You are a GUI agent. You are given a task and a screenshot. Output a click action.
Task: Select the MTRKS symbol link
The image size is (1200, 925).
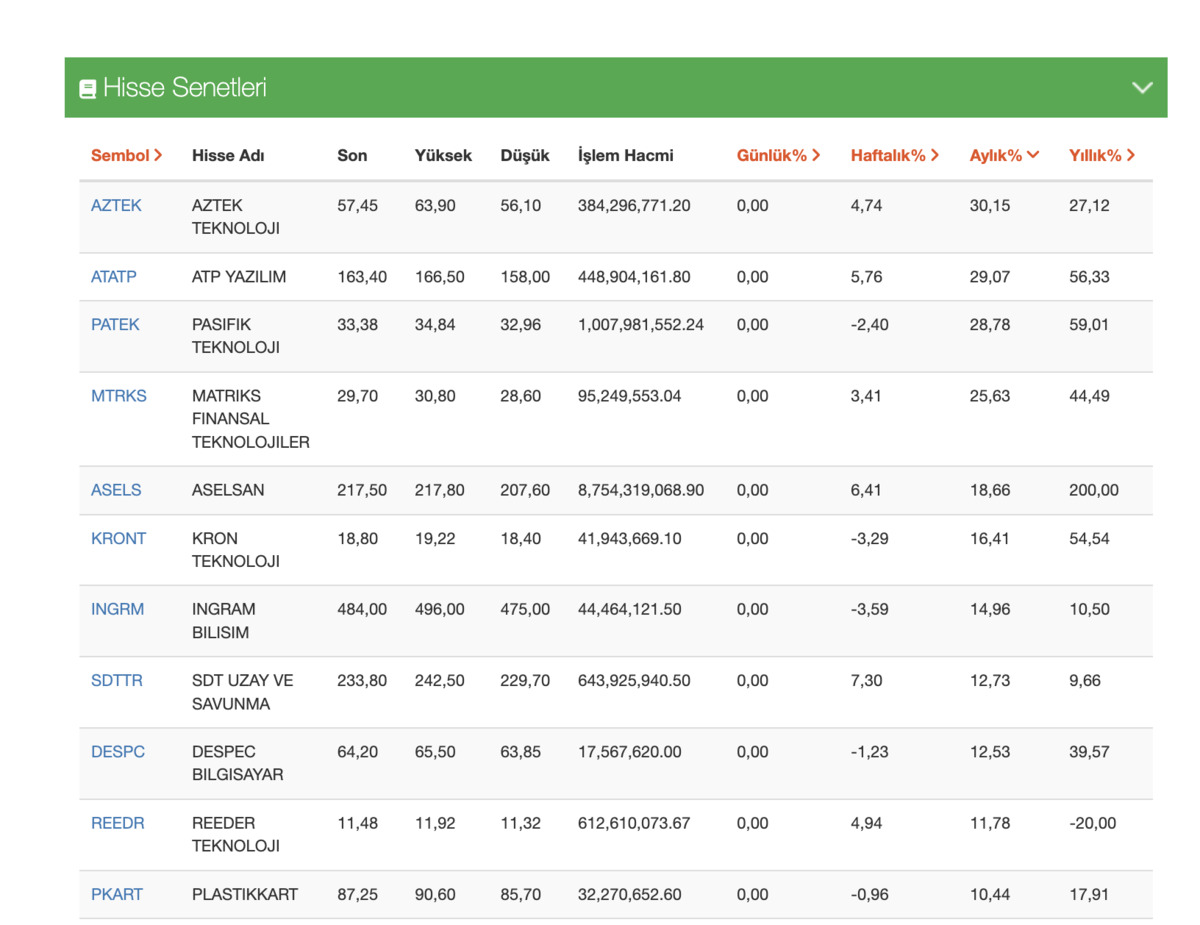[x=119, y=395]
